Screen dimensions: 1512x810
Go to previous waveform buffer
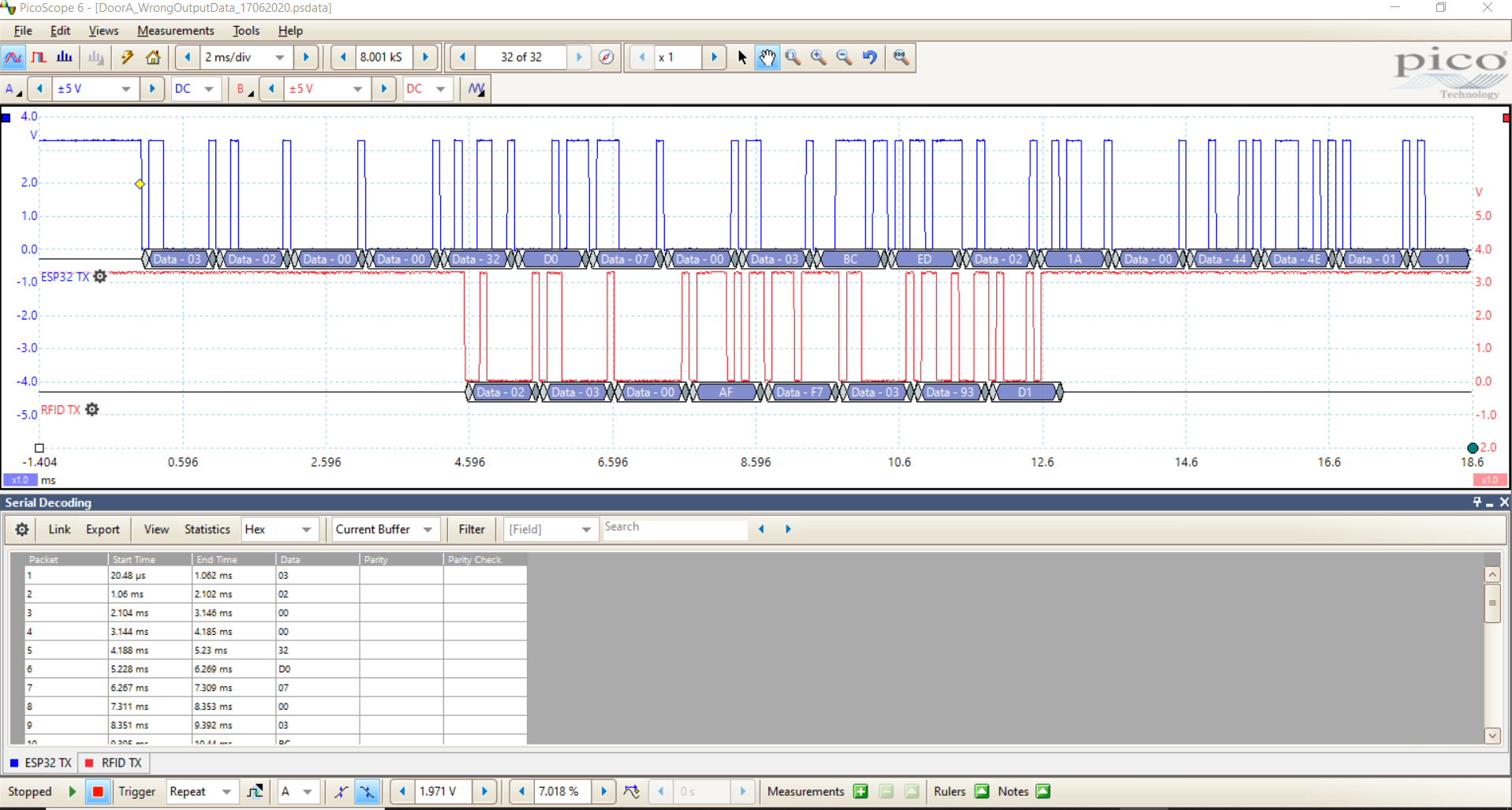pos(463,58)
